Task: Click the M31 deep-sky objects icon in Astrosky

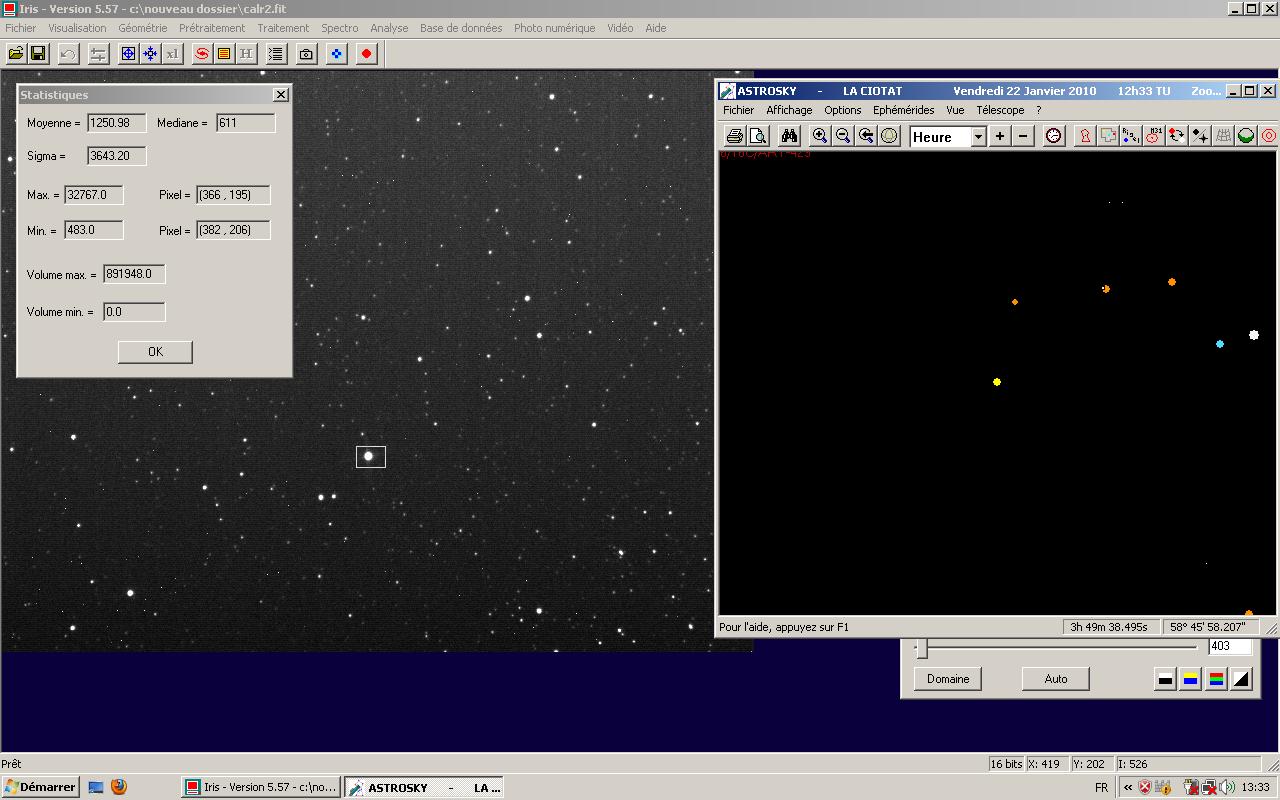Action: tap(1154, 136)
